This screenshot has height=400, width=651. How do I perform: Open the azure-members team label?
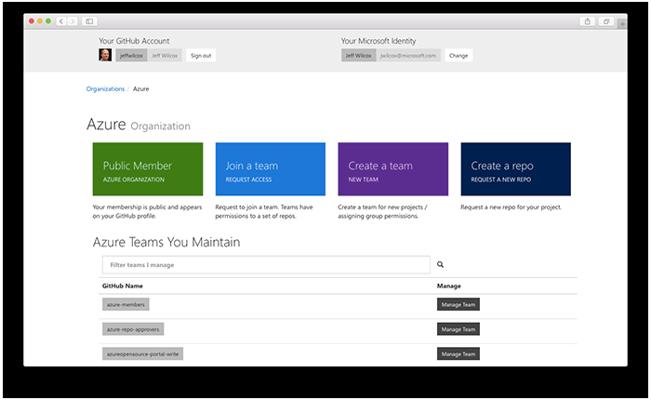click(x=126, y=304)
